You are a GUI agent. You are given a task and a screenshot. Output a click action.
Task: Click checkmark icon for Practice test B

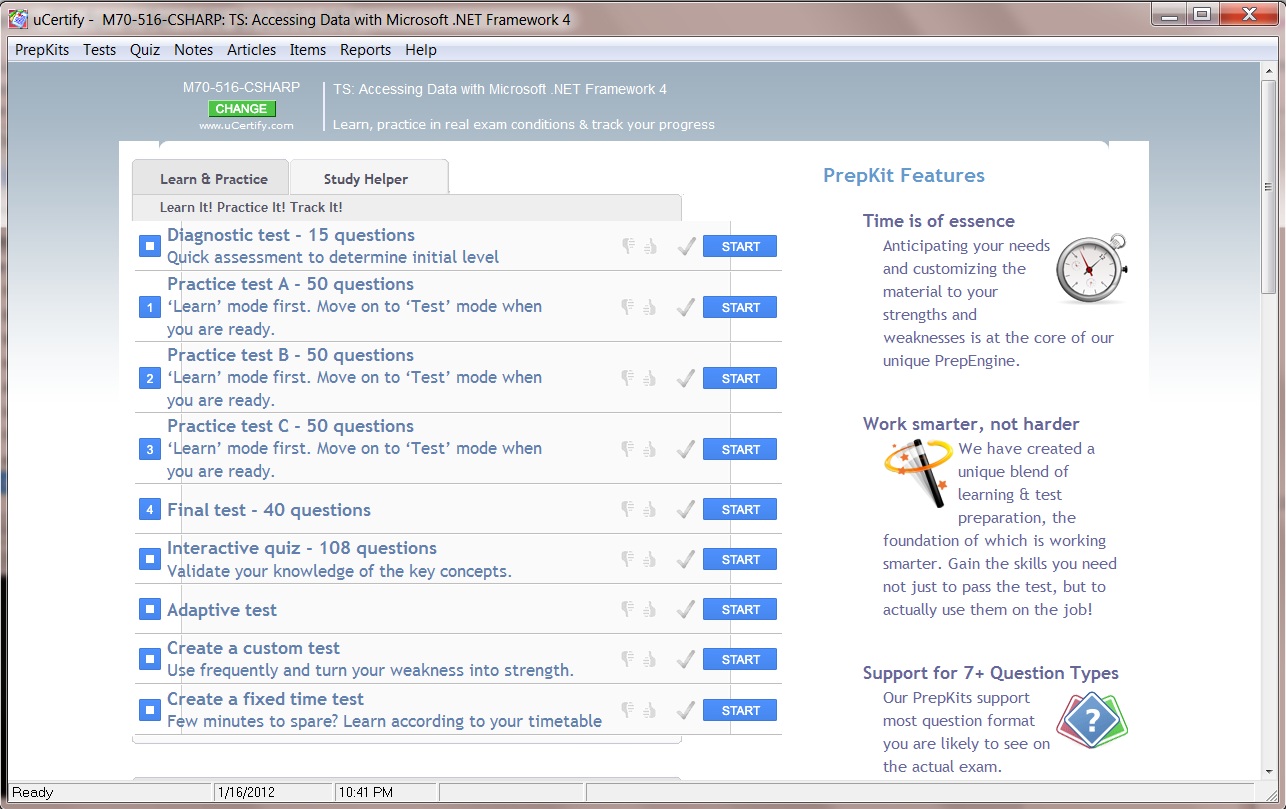pos(686,378)
